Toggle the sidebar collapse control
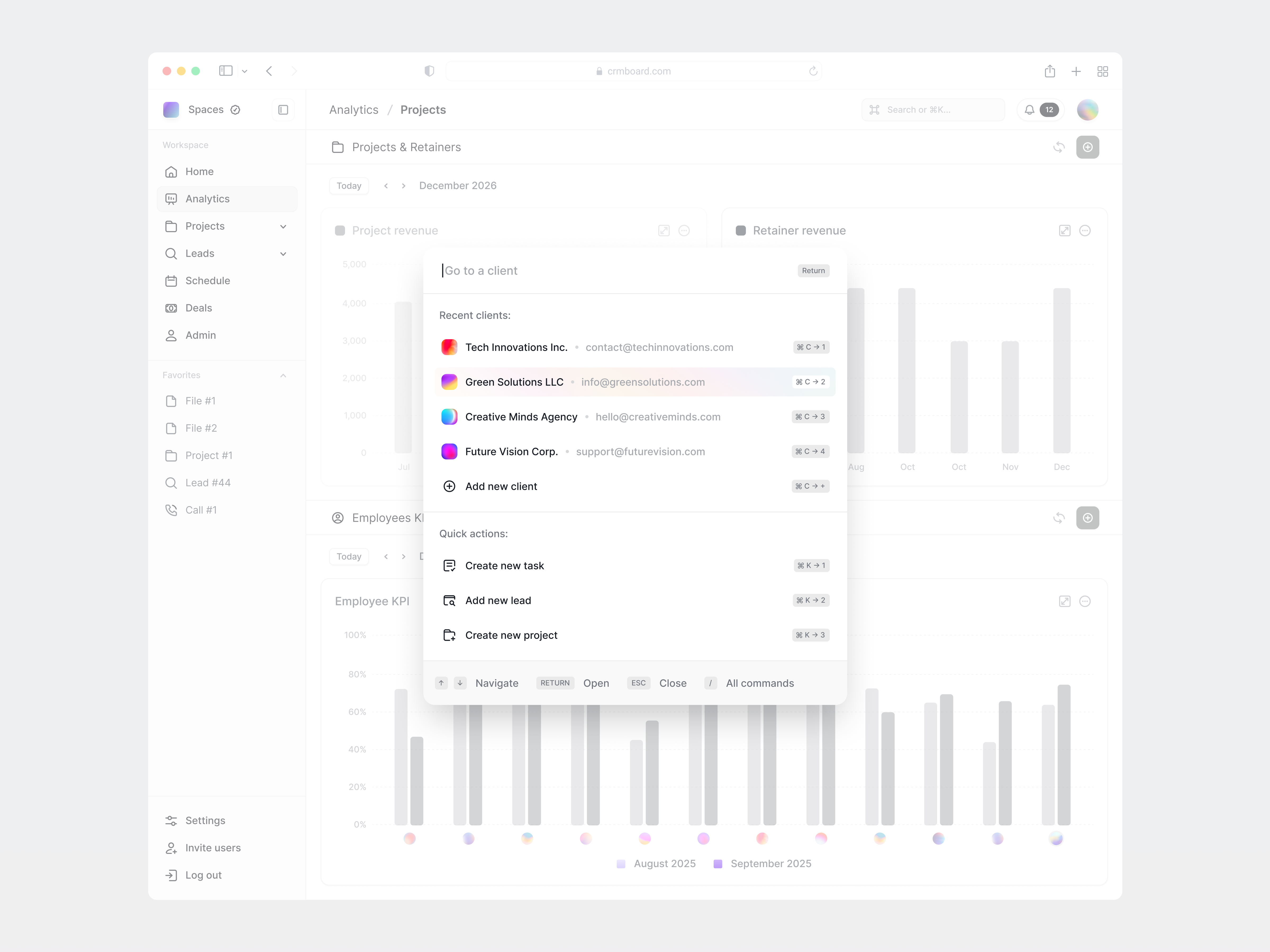This screenshot has width=1270, height=952. click(283, 109)
